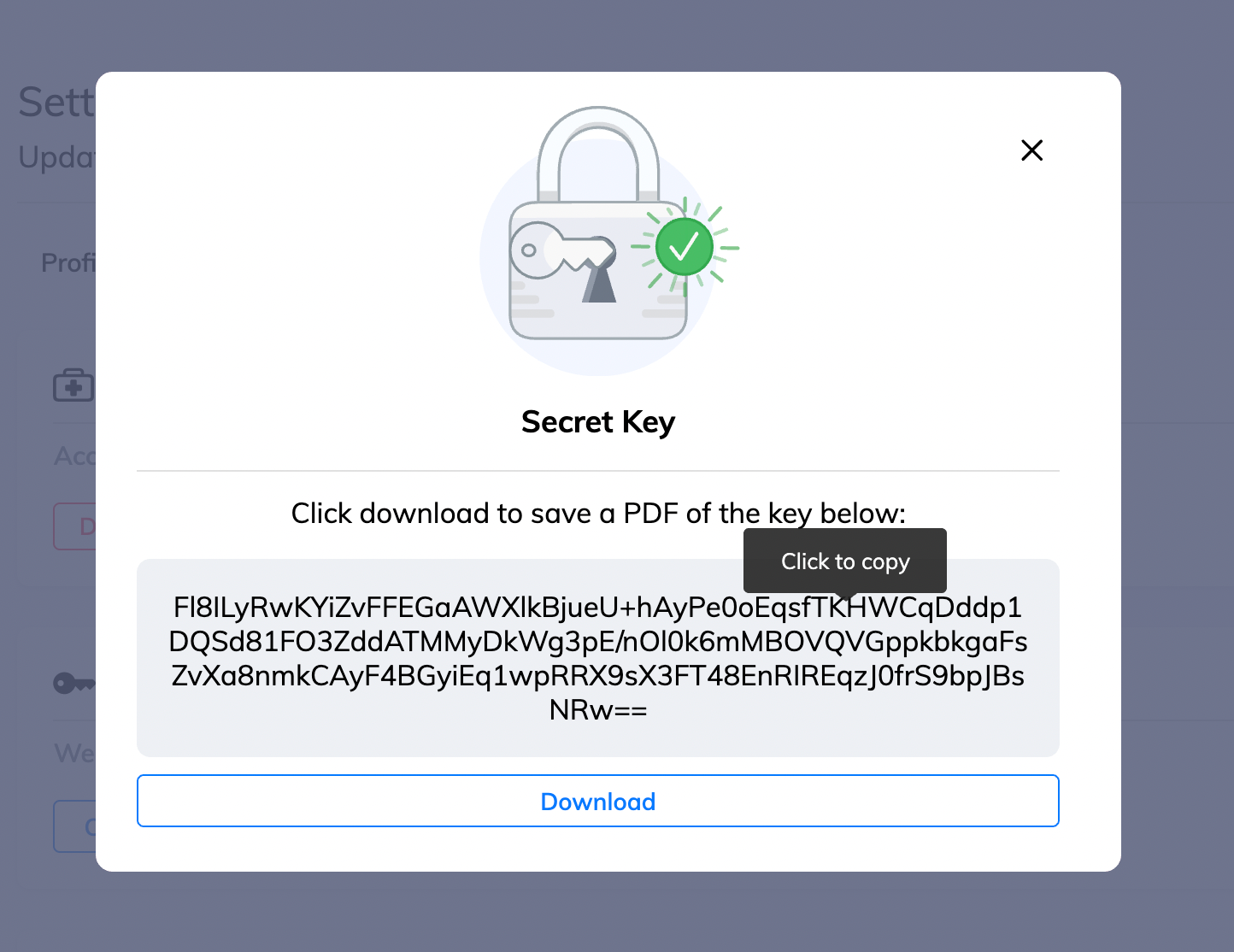Click the green checkmark badge on the lock
Image resolution: width=1234 pixels, height=952 pixels.
coord(684,246)
